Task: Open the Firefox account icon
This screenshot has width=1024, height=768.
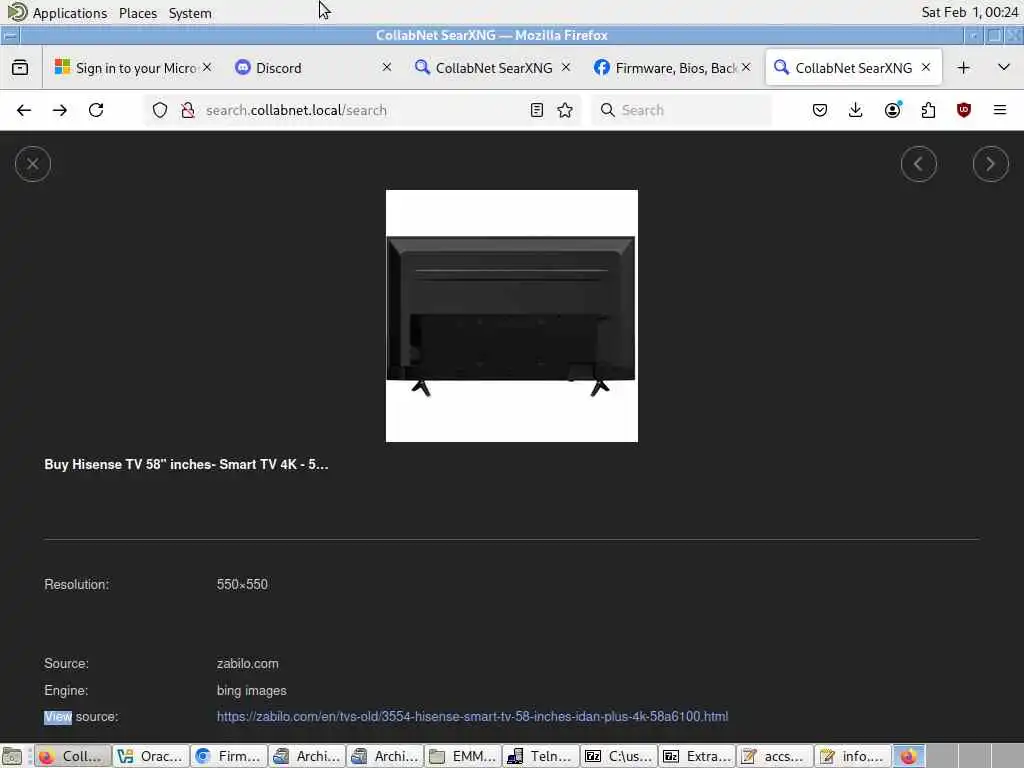Action: (893, 110)
